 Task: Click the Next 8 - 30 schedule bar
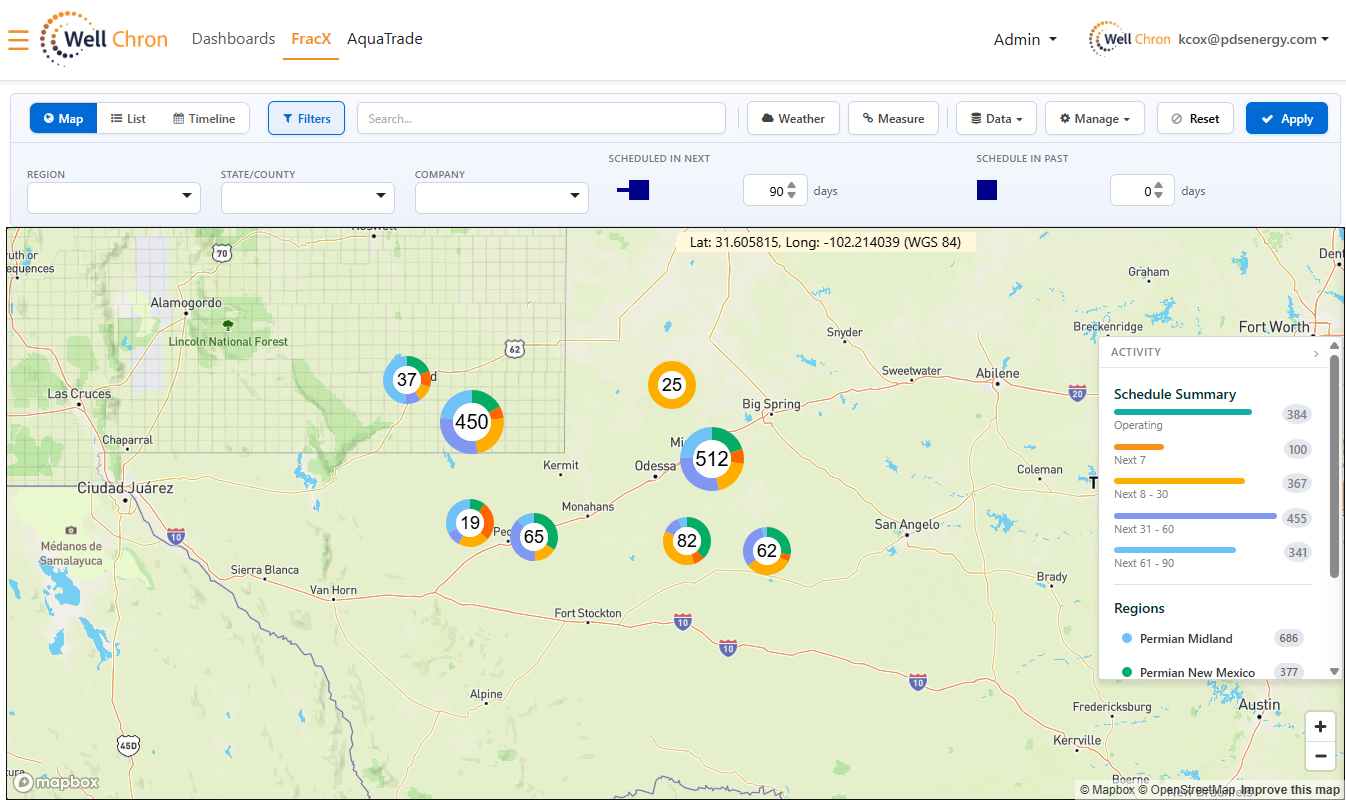(1179, 481)
